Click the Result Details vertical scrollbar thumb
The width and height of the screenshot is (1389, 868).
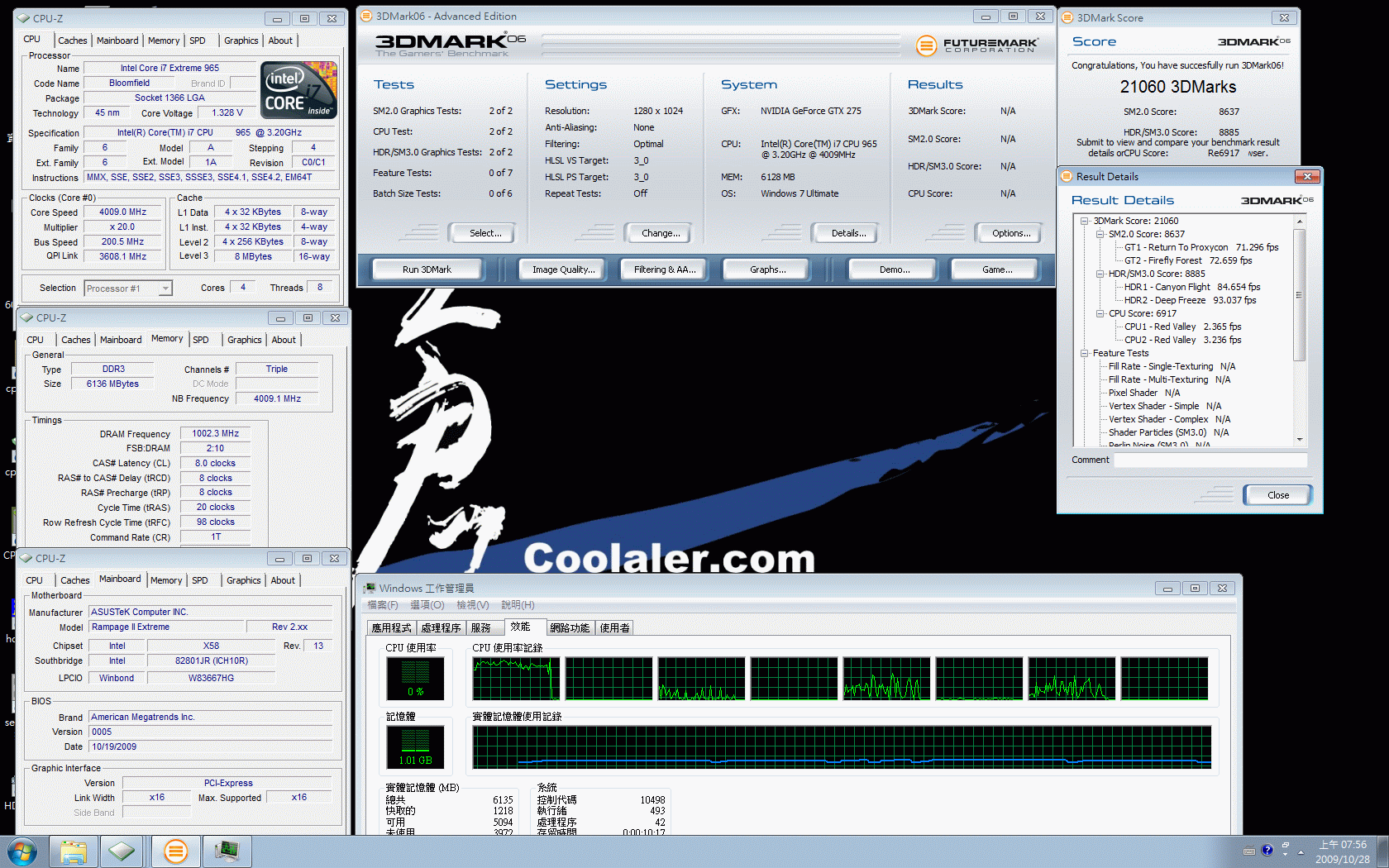coord(1299,294)
